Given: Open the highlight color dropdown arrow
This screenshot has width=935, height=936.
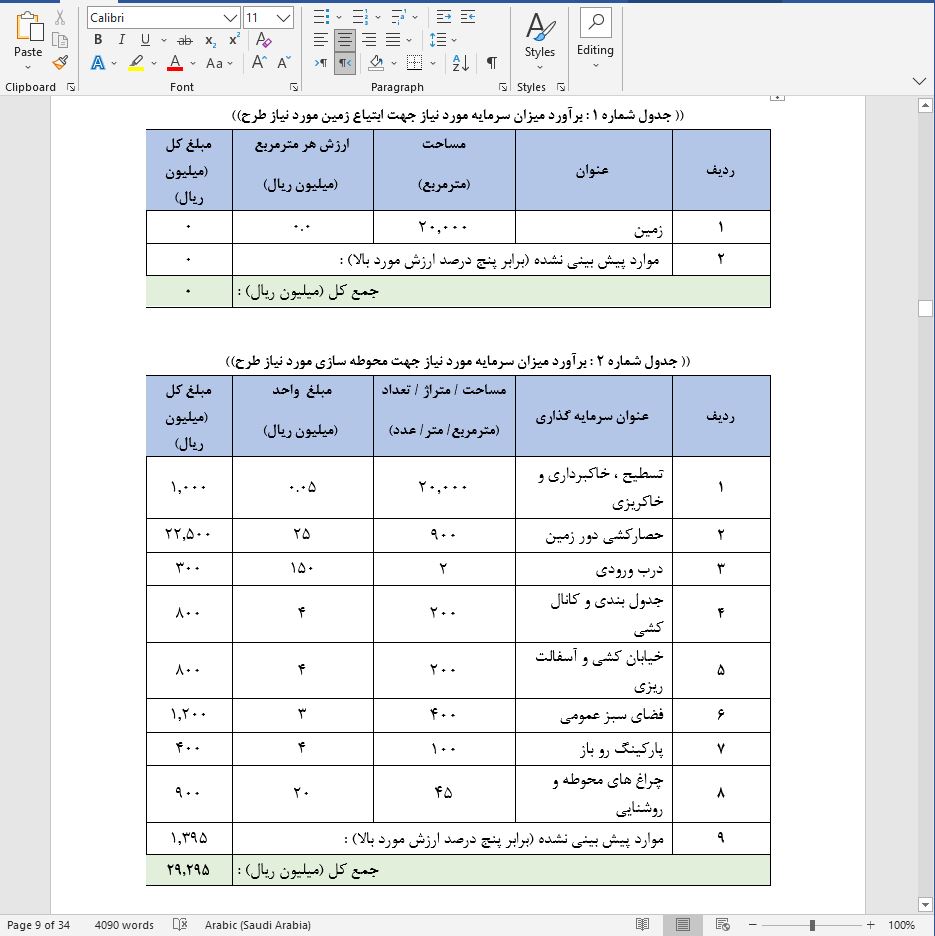Looking at the screenshot, I should tap(154, 63).
